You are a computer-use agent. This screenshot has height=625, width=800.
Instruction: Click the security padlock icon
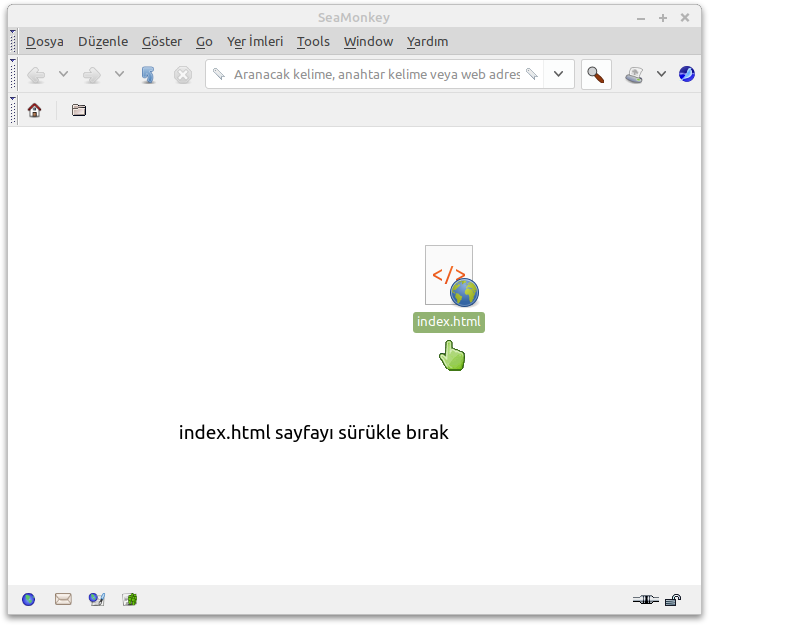(x=674, y=600)
